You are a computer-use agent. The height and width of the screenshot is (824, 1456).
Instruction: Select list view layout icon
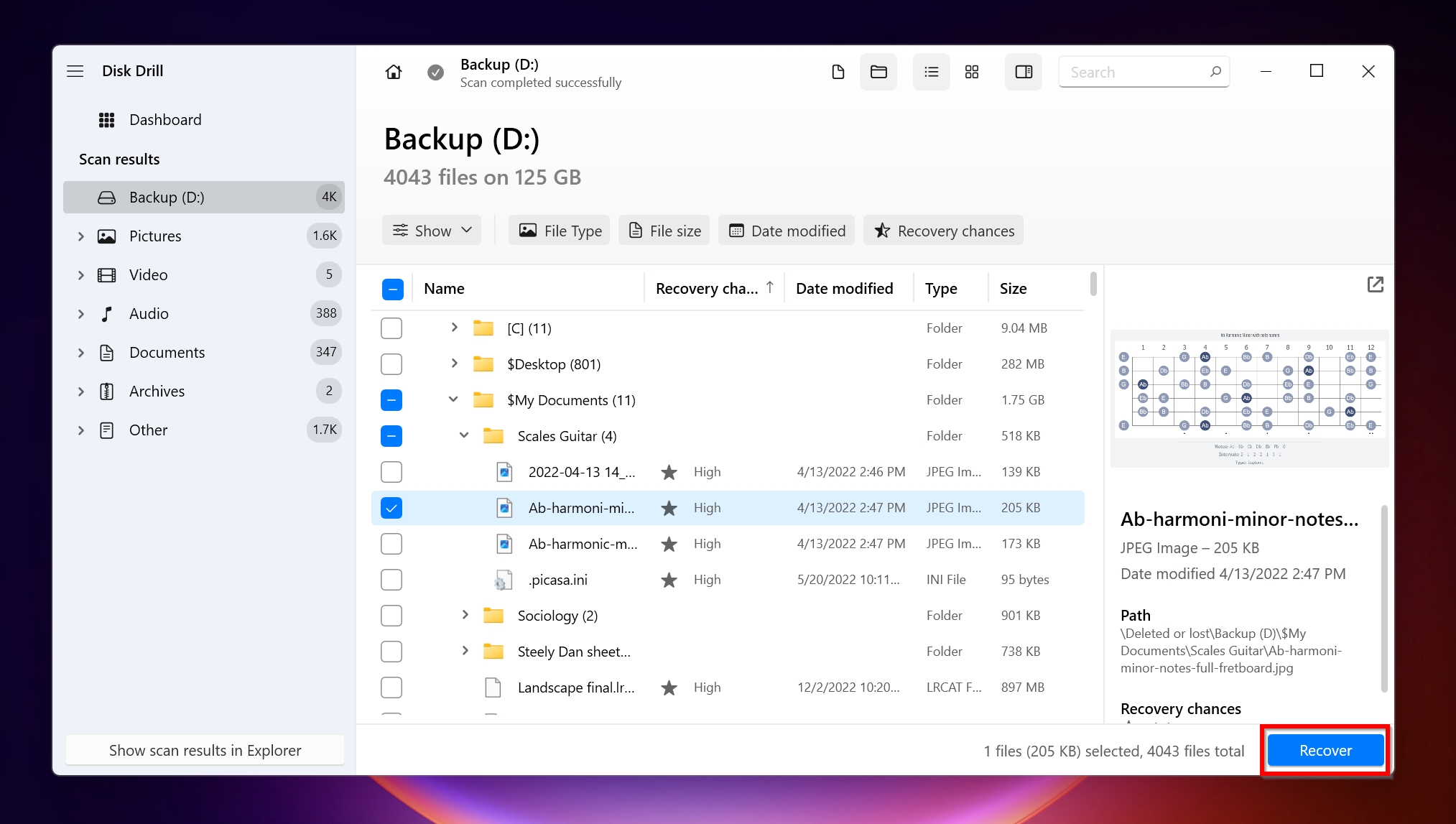932,72
